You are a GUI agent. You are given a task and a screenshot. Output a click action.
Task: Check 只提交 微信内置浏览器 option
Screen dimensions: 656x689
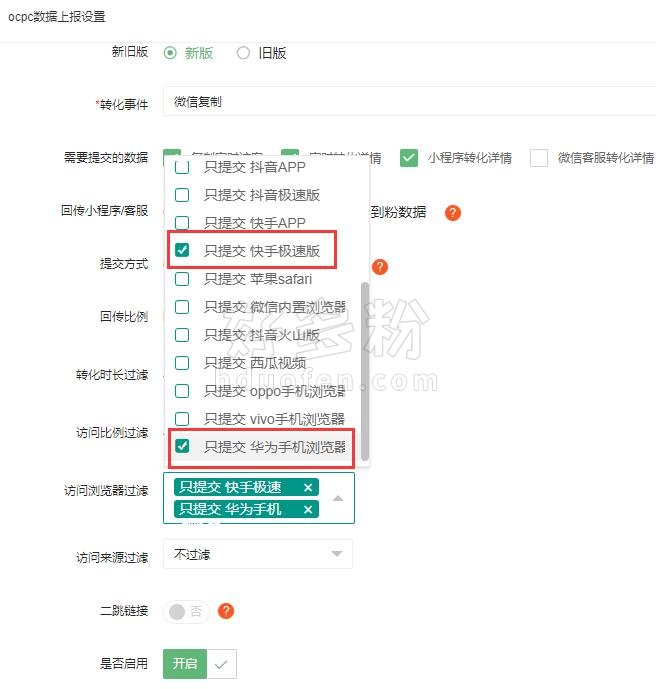(x=182, y=307)
